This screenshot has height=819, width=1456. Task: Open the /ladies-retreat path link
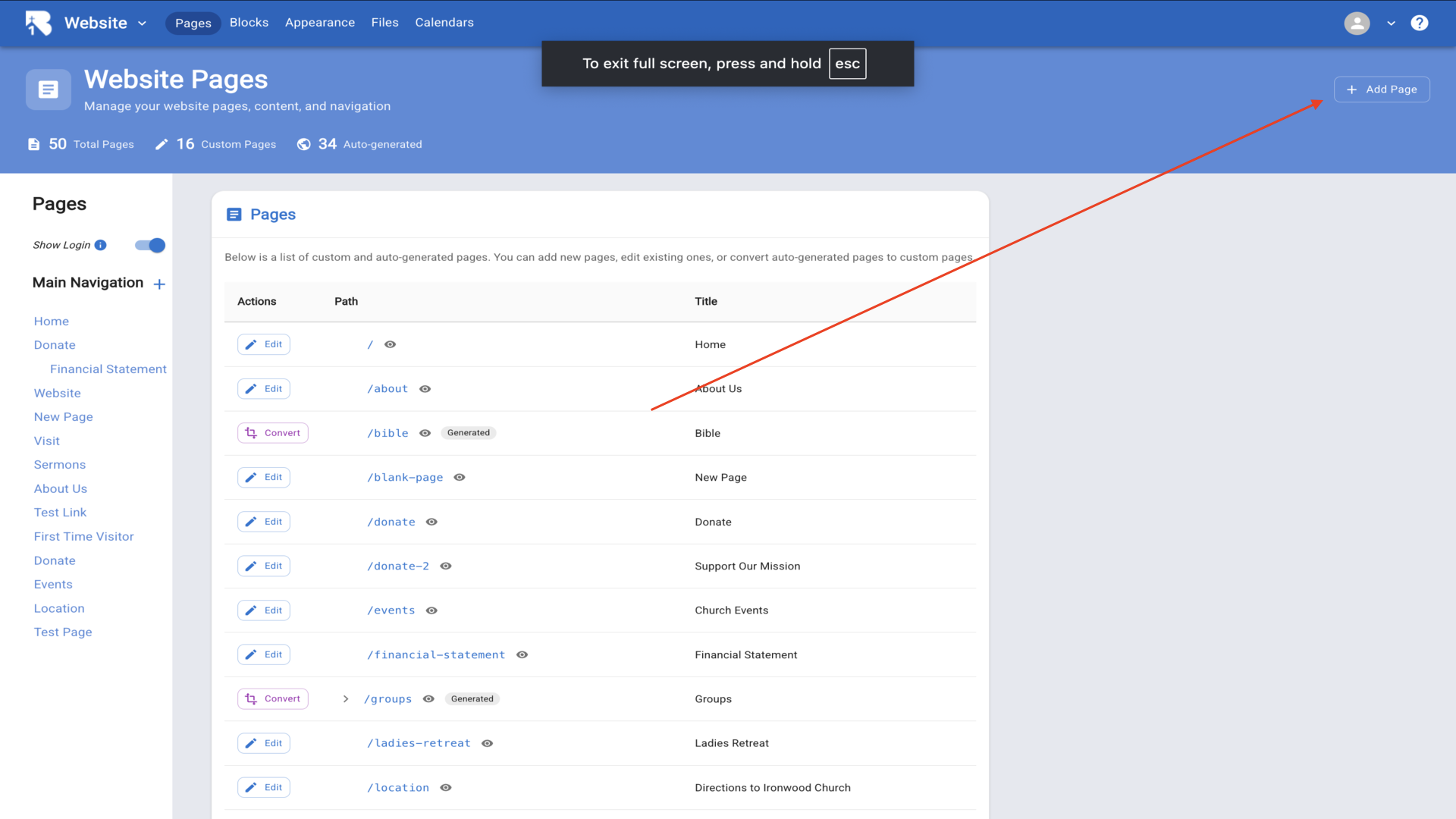click(419, 743)
